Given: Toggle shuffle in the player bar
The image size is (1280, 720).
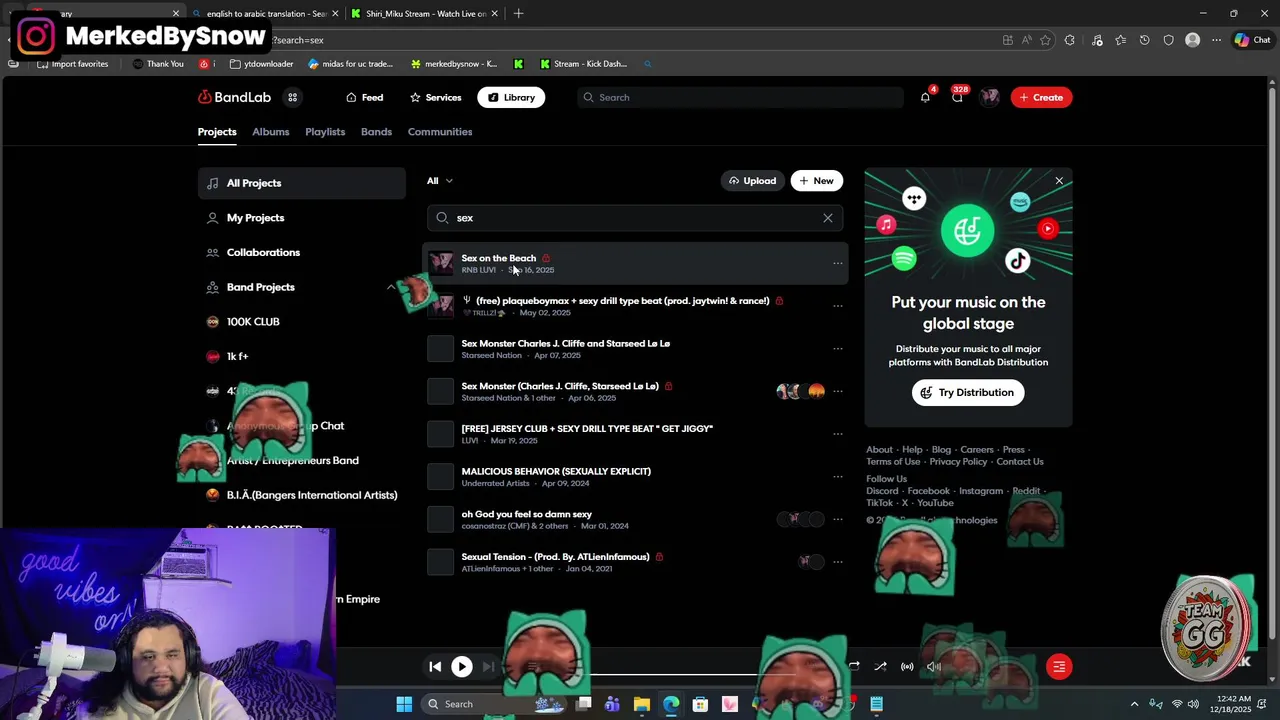Looking at the screenshot, I should pyautogui.click(x=880, y=667).
